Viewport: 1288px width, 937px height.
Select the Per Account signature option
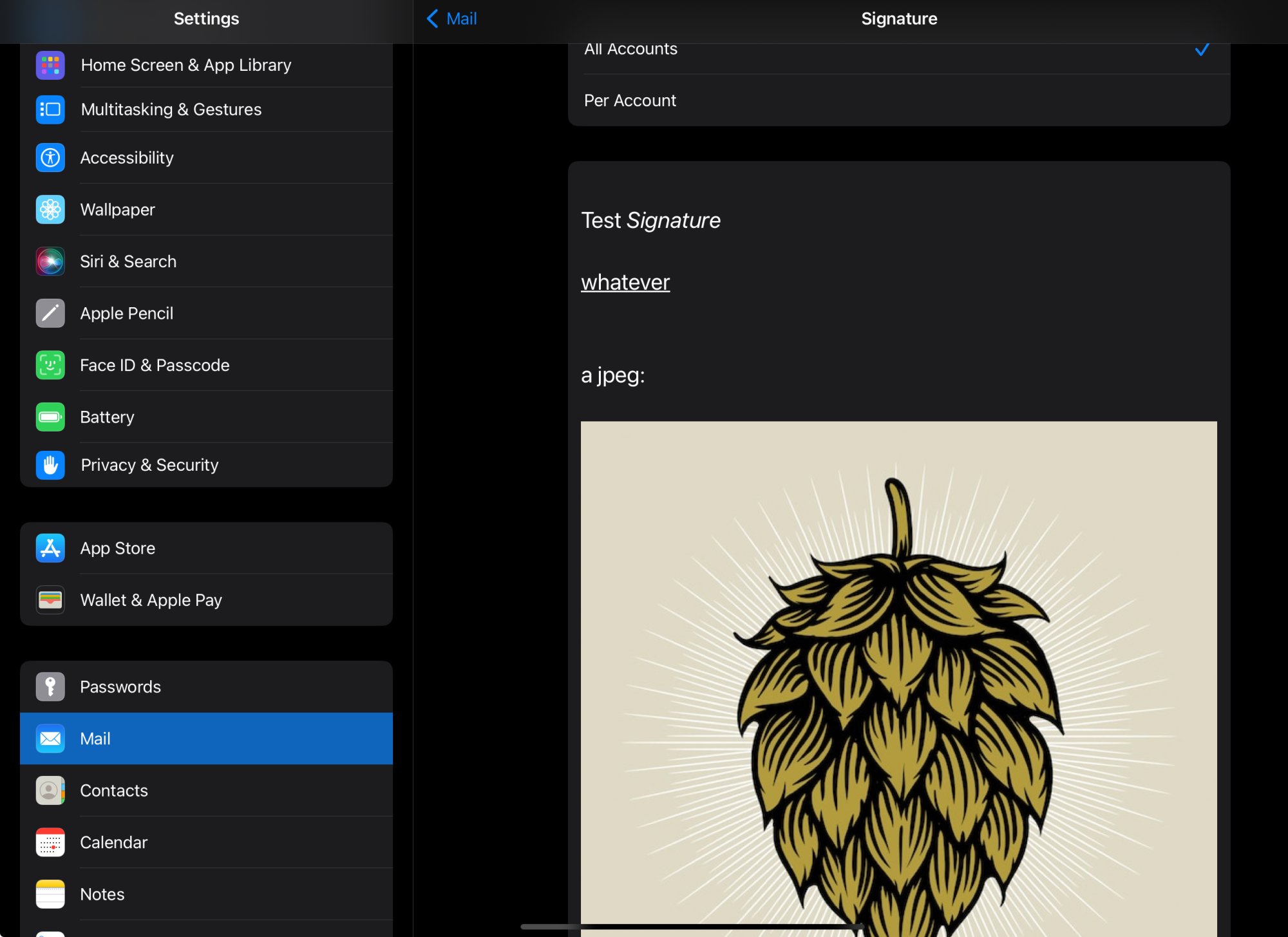point(630,100)
